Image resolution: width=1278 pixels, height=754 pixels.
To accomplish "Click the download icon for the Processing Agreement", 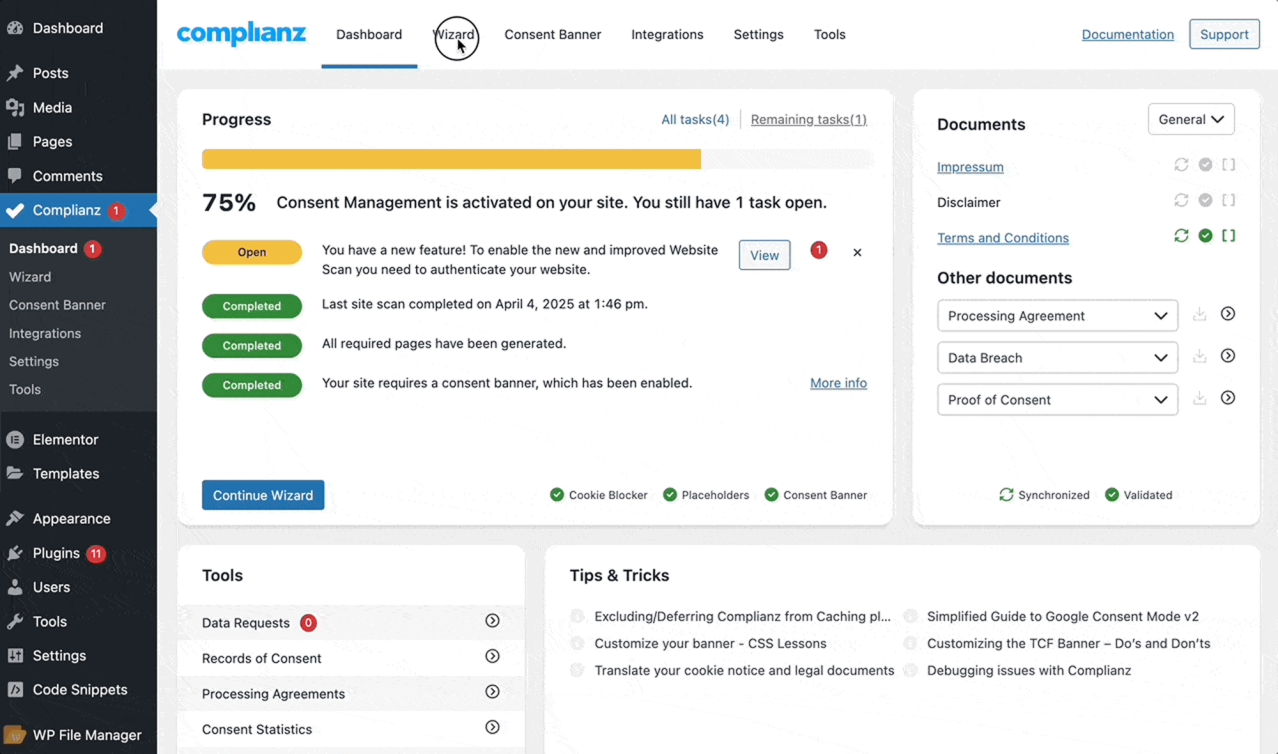I will [x=1199, y=314].
